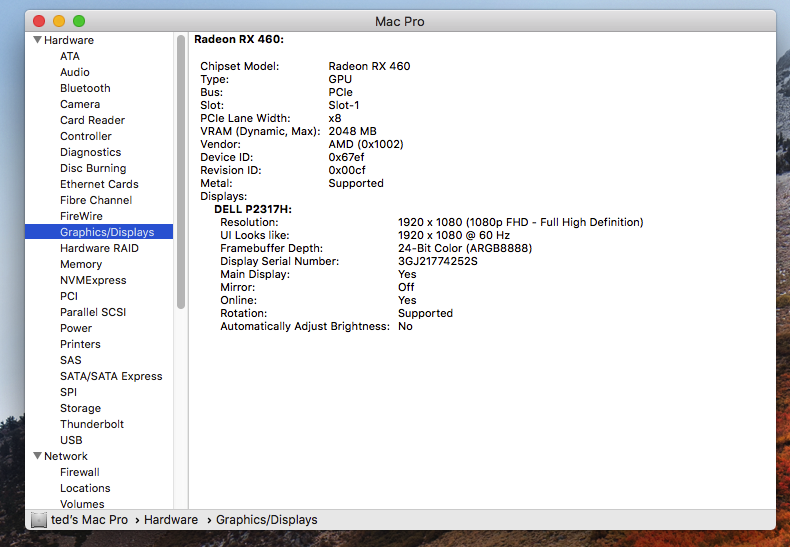
Task: Click the Chipset Model value Radeon RX 460
Action: 369,66
